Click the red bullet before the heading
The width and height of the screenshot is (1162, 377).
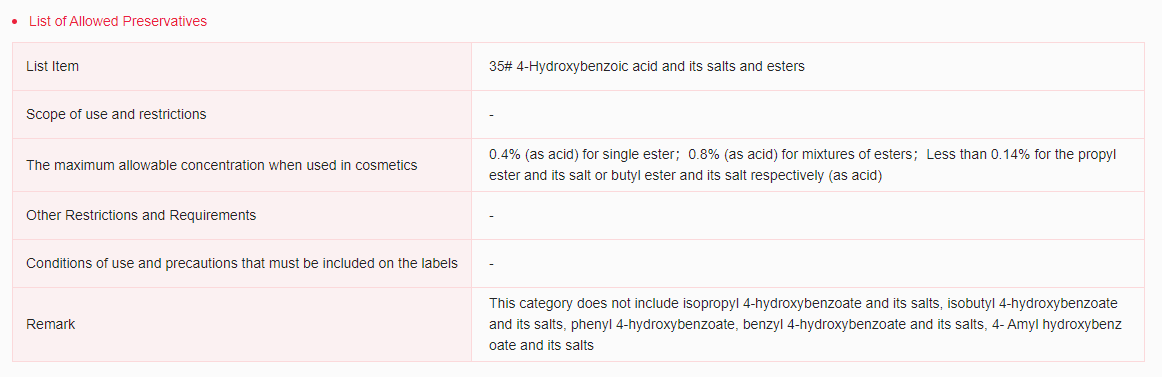coord(15,22)
